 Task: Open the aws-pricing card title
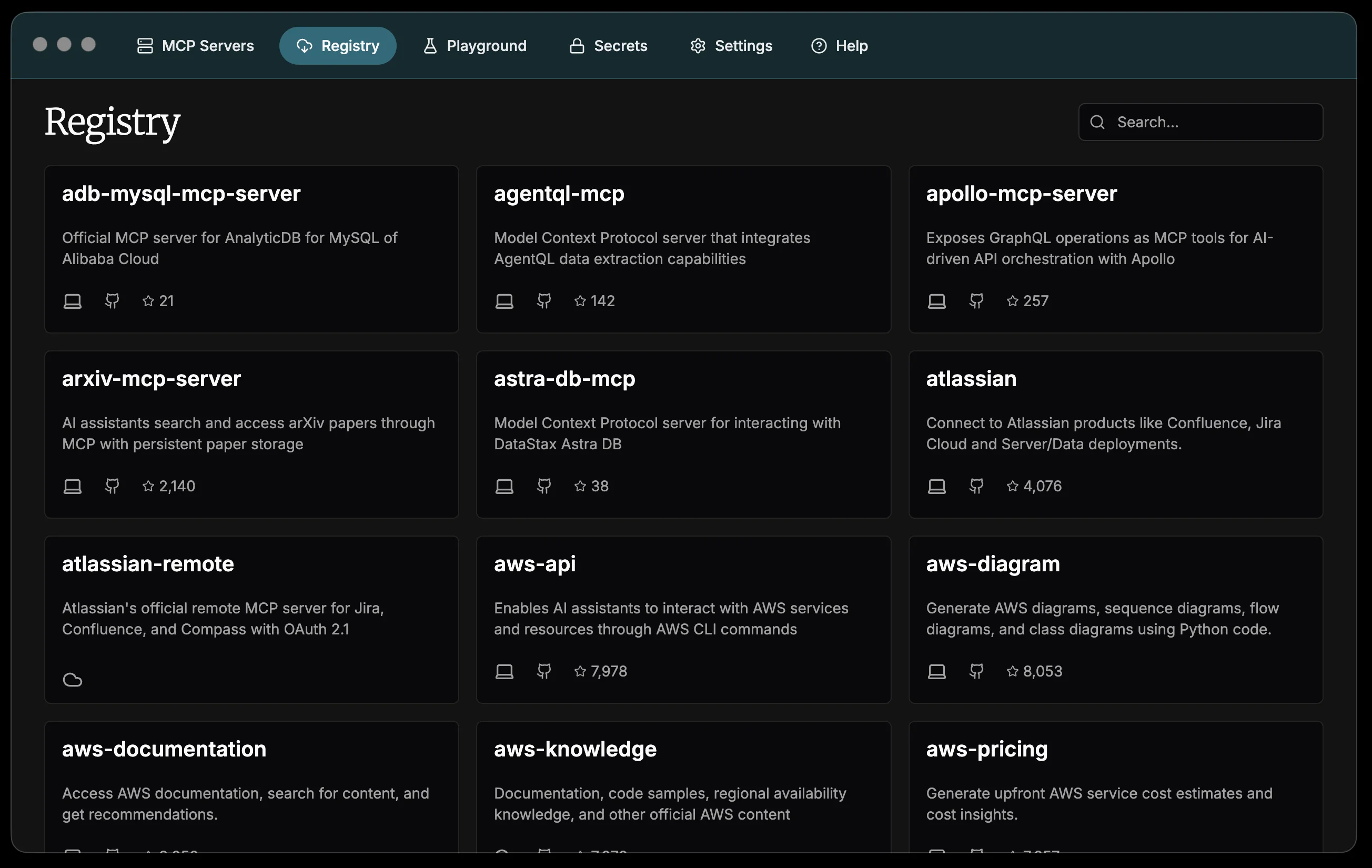click(987, 749)
